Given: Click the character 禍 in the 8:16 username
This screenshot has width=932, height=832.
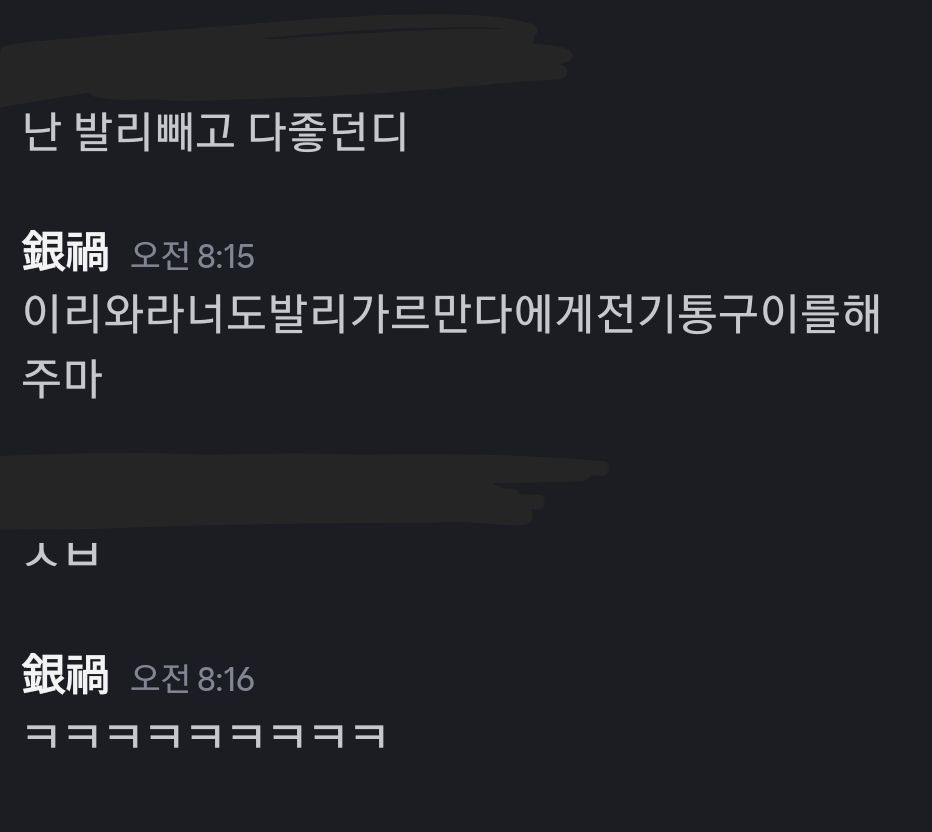Looking at the screenshot, I should [x=87, y=674].
